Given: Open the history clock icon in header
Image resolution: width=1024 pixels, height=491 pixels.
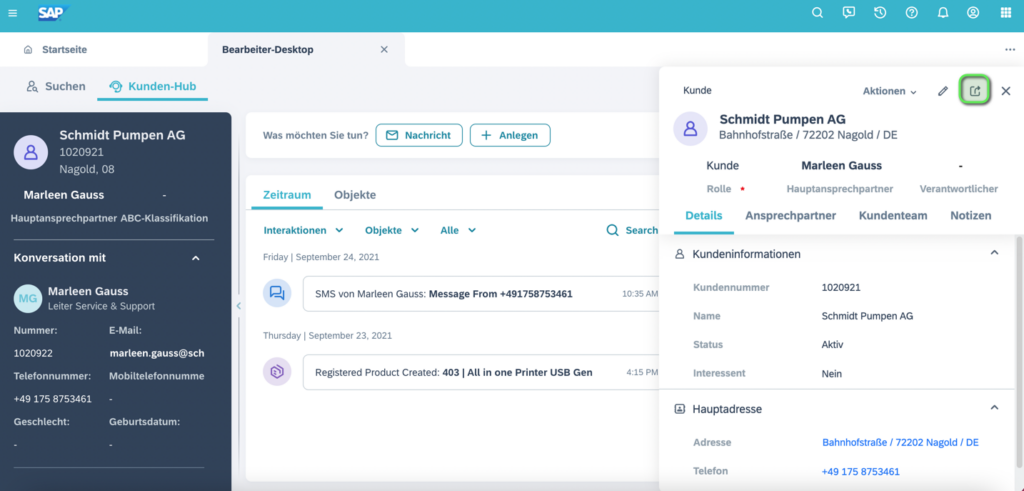Looking at the screenshot, I should (879, 13).
